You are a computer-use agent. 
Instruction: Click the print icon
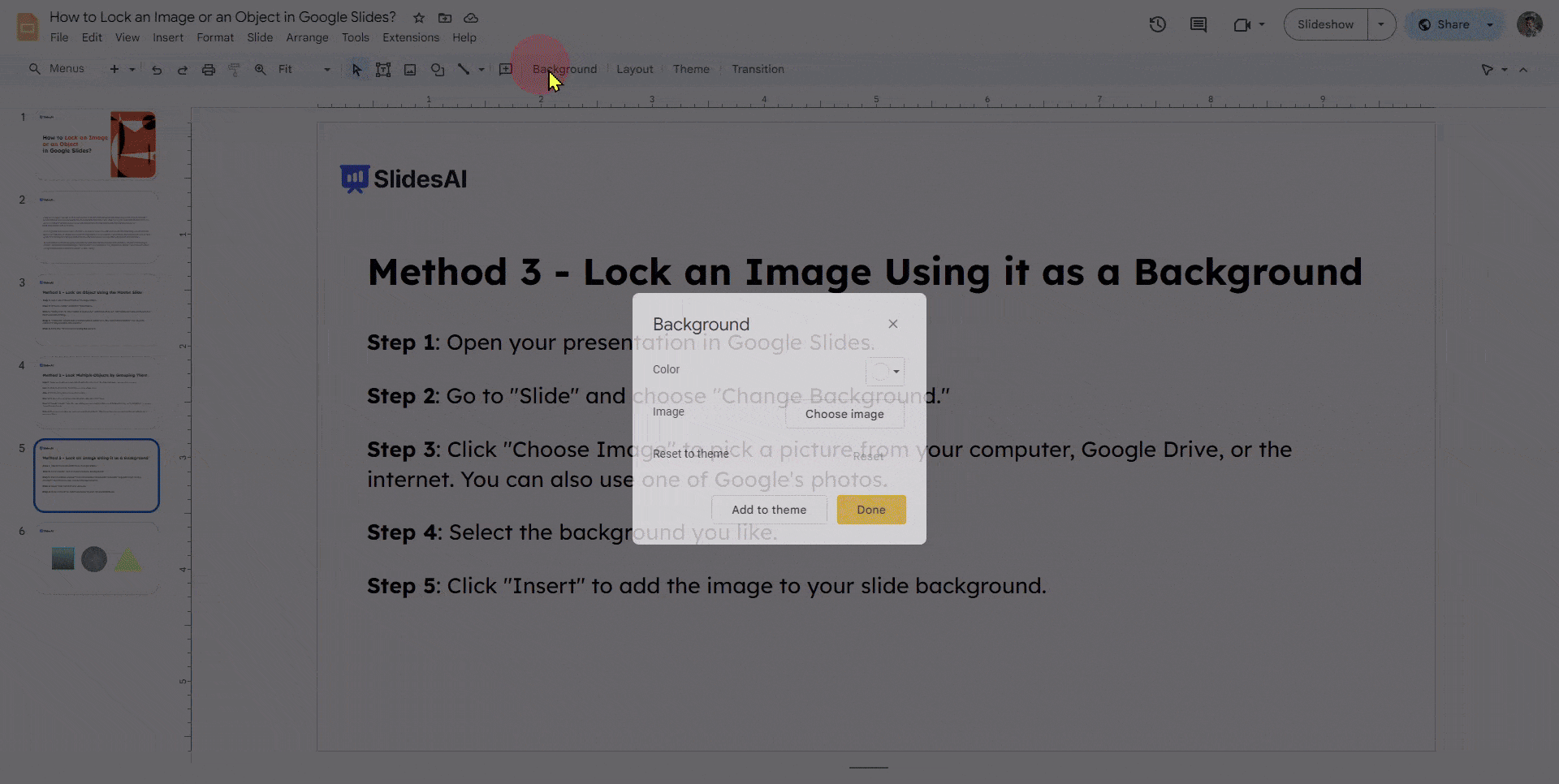(x=209, y=70)
